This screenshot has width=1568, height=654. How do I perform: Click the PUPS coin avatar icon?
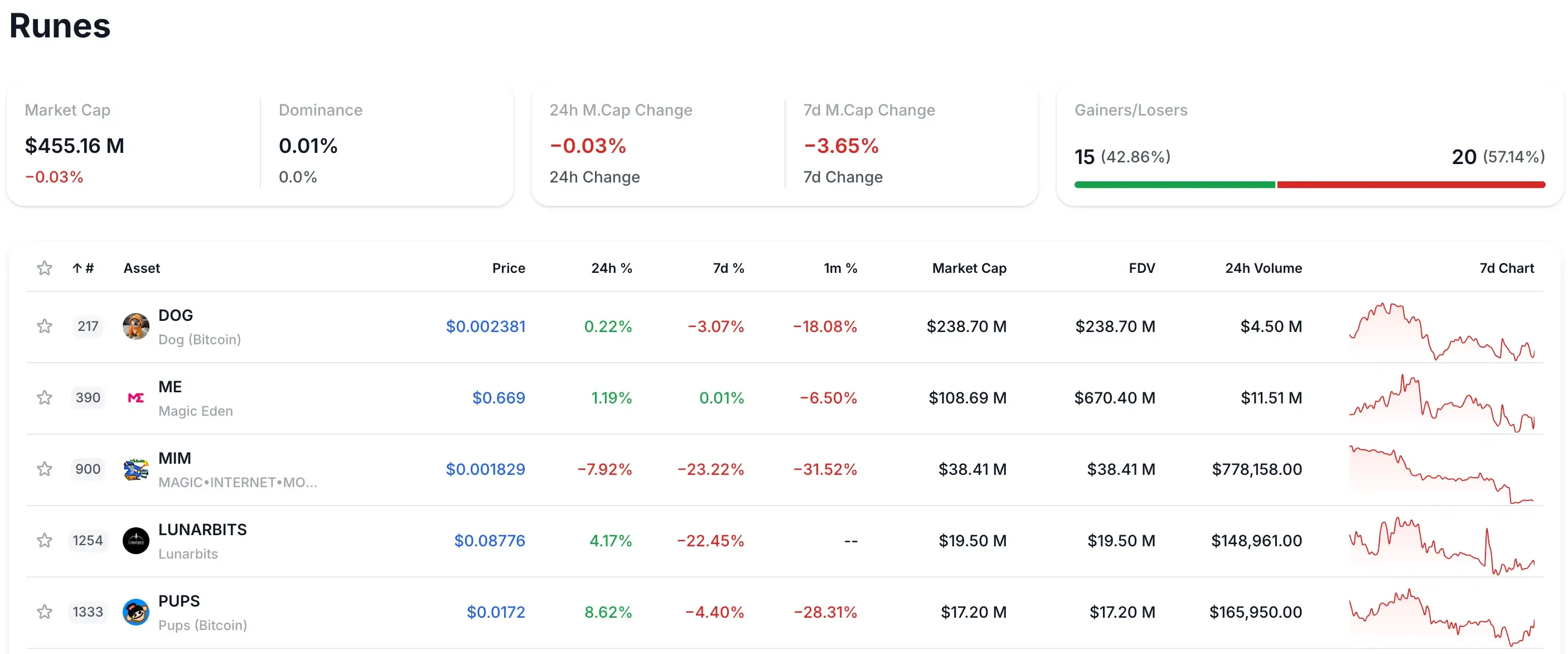(x=135, y=612)
